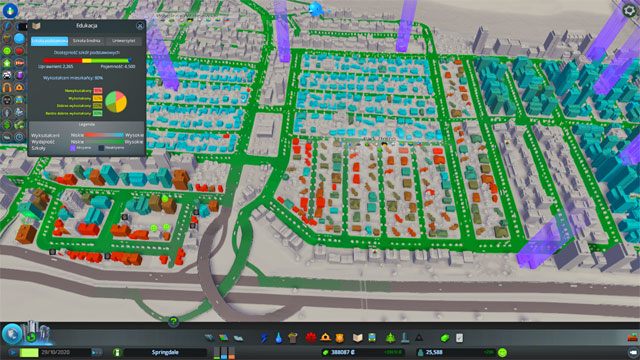Click the education level pie chart

click(116, 102)
